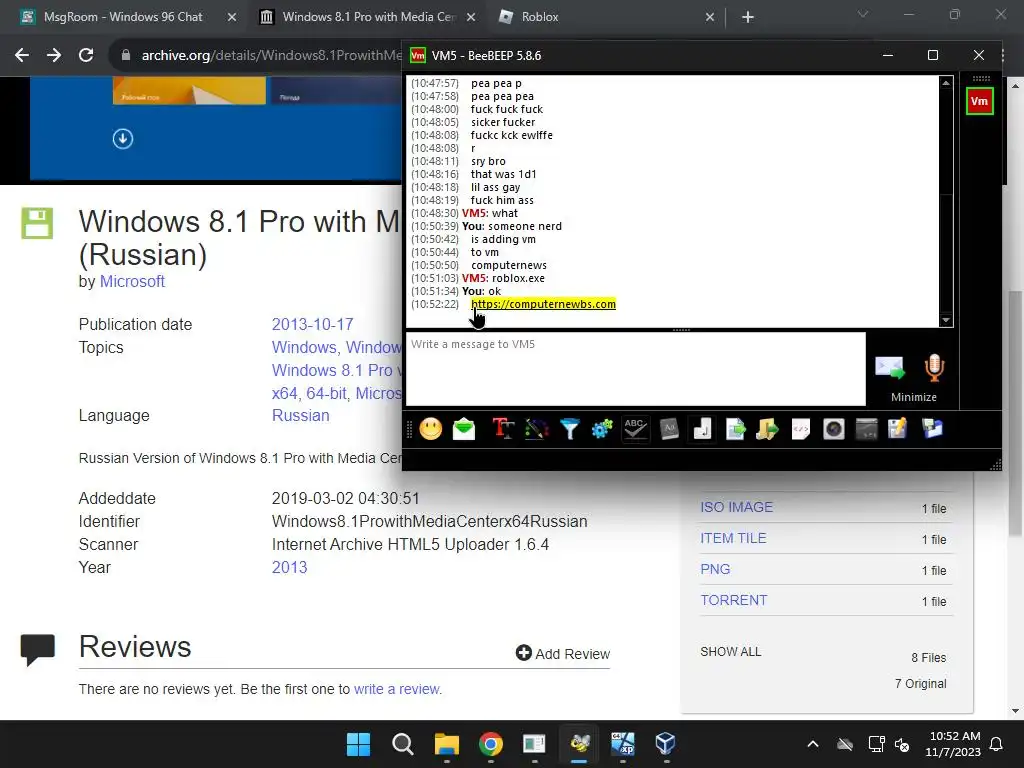Open the emoticon picker in BeeBEEP
1024x768 pixels.
coord(430,429)
